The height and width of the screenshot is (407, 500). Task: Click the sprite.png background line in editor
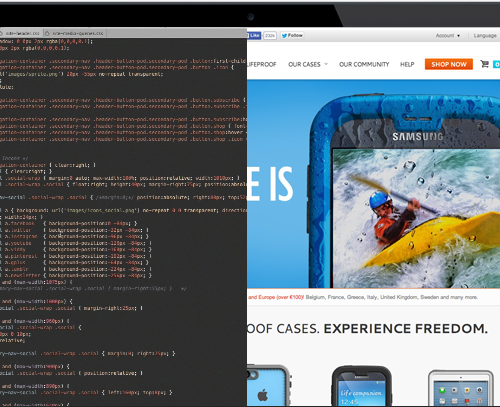pos(81,74)
